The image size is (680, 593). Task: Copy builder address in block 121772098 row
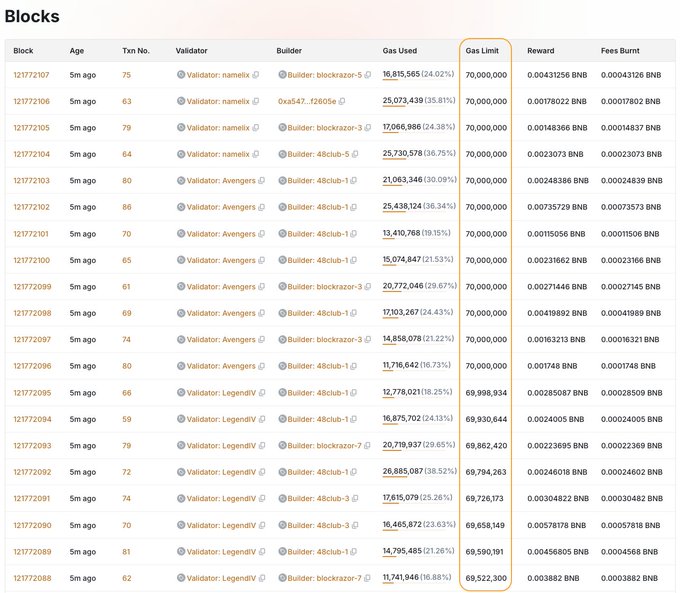[x=353, y=313]
